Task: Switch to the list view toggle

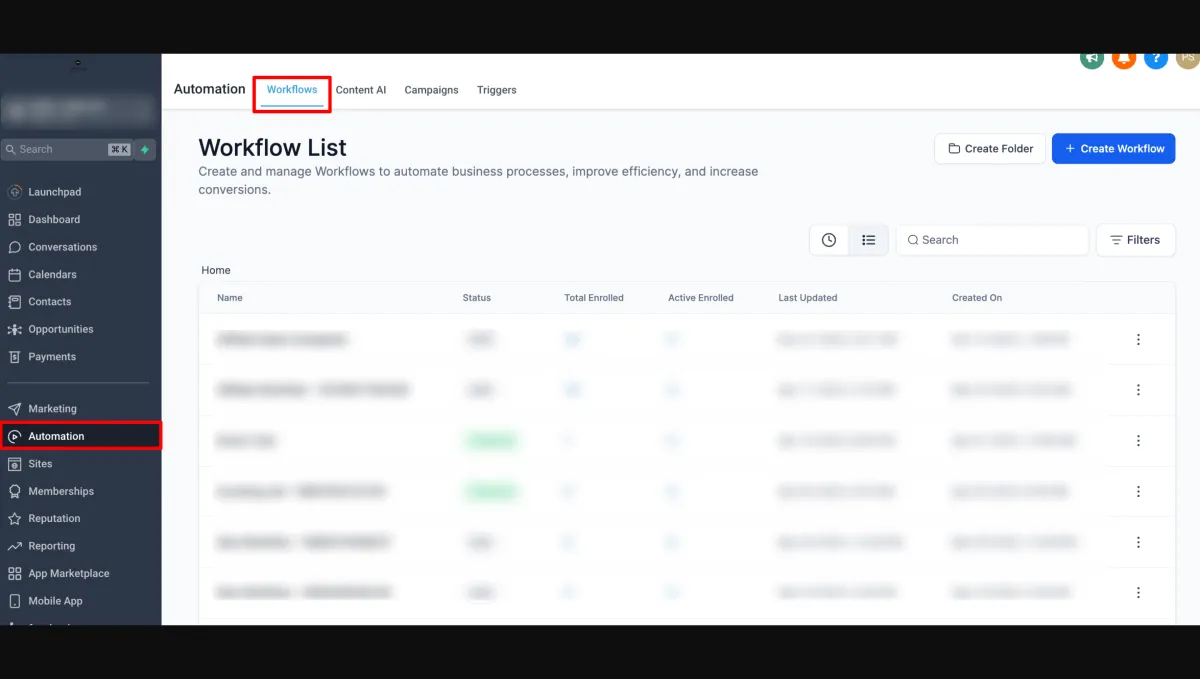Action: point(868,240)
